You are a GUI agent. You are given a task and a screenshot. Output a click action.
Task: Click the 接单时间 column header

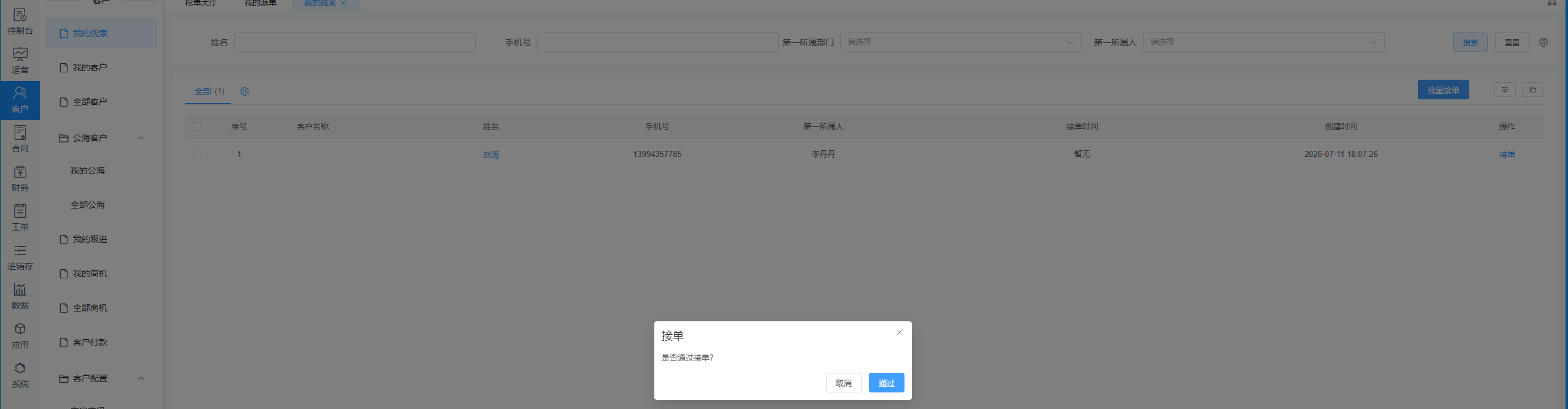1082,126
